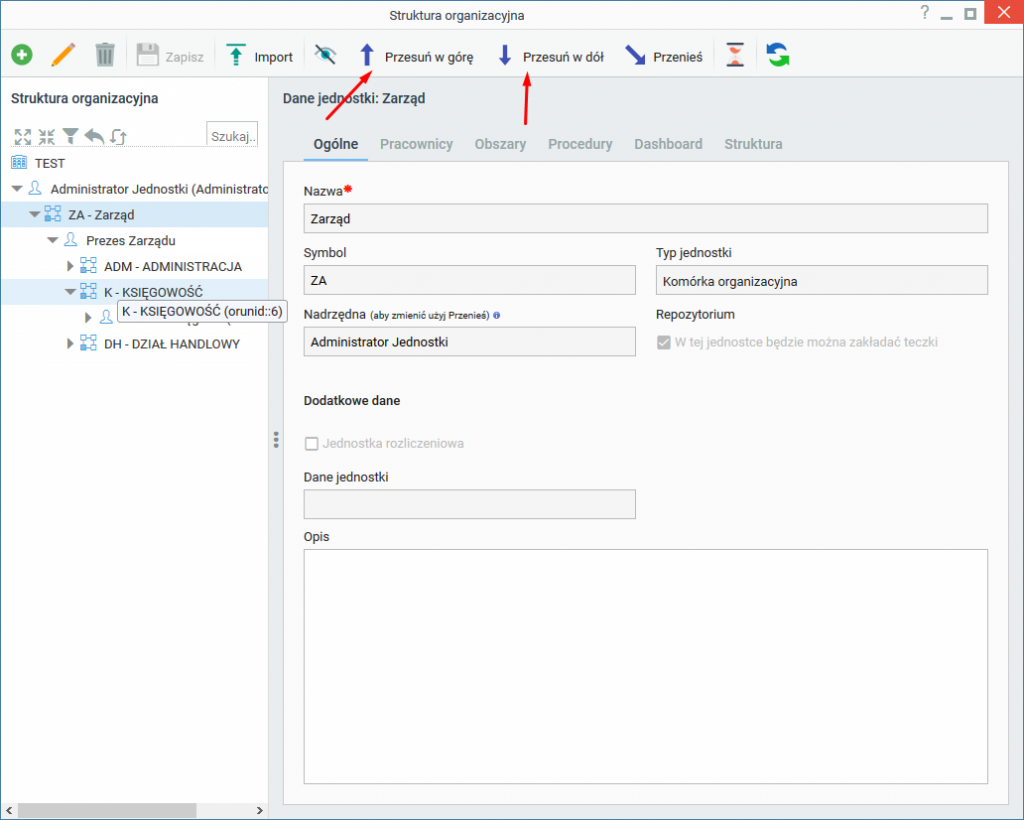
Task: Click the Opis text area
Action: (645, 667)
